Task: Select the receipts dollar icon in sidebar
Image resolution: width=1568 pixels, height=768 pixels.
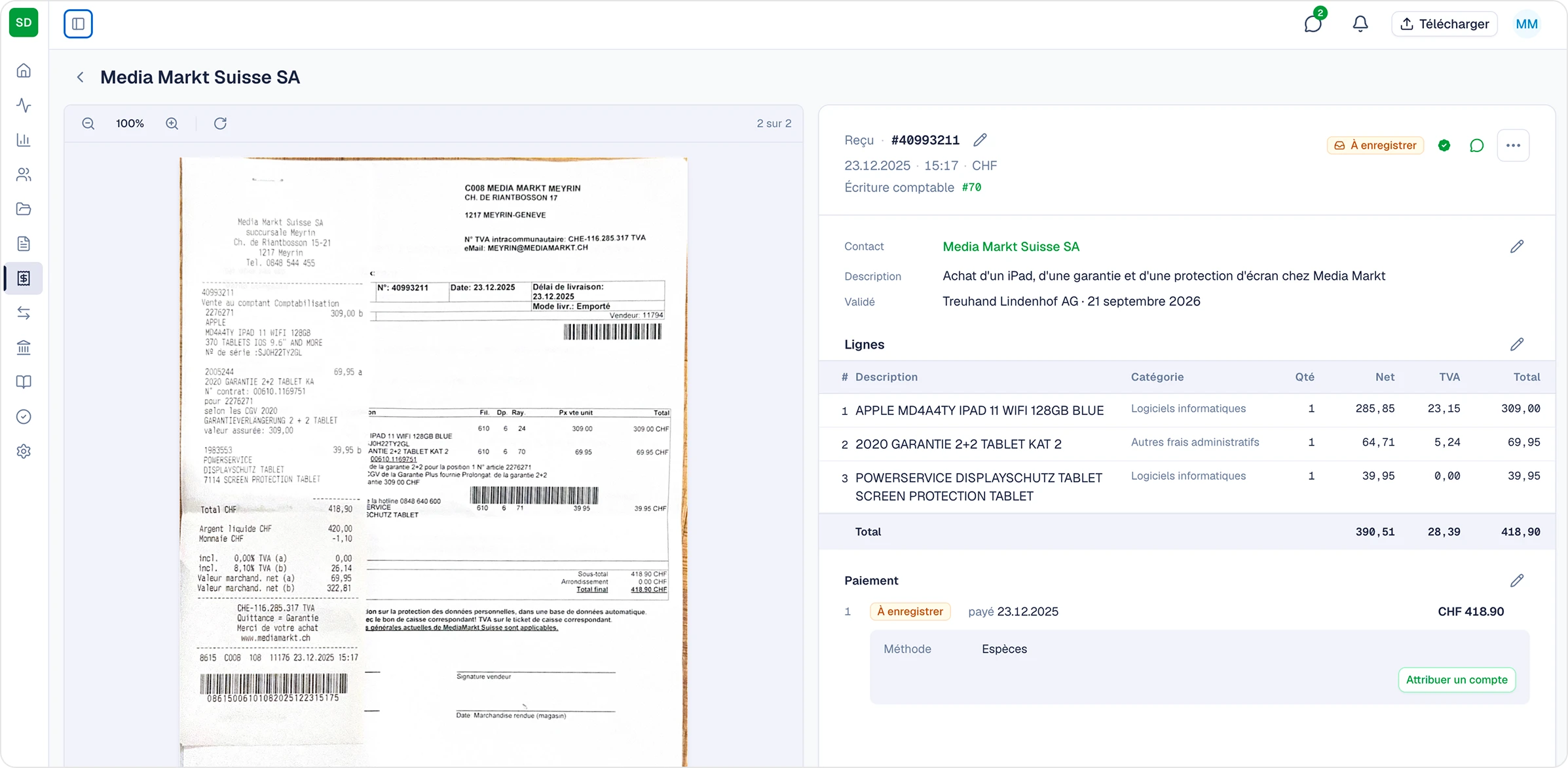Action: pos(24,278)
